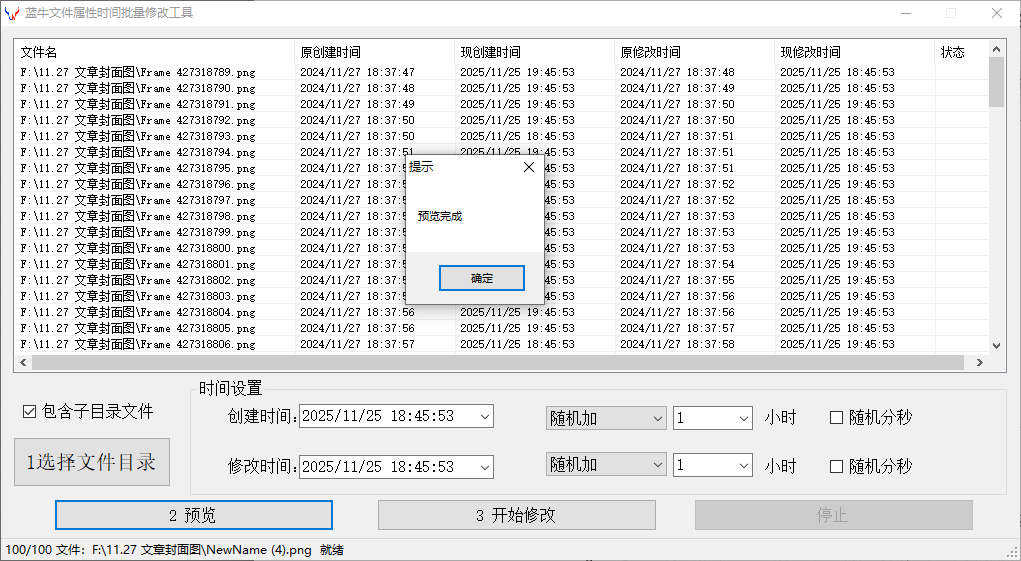Select the row Frame 427318790.png
The image size is (1021, 561).
[501, 88]
